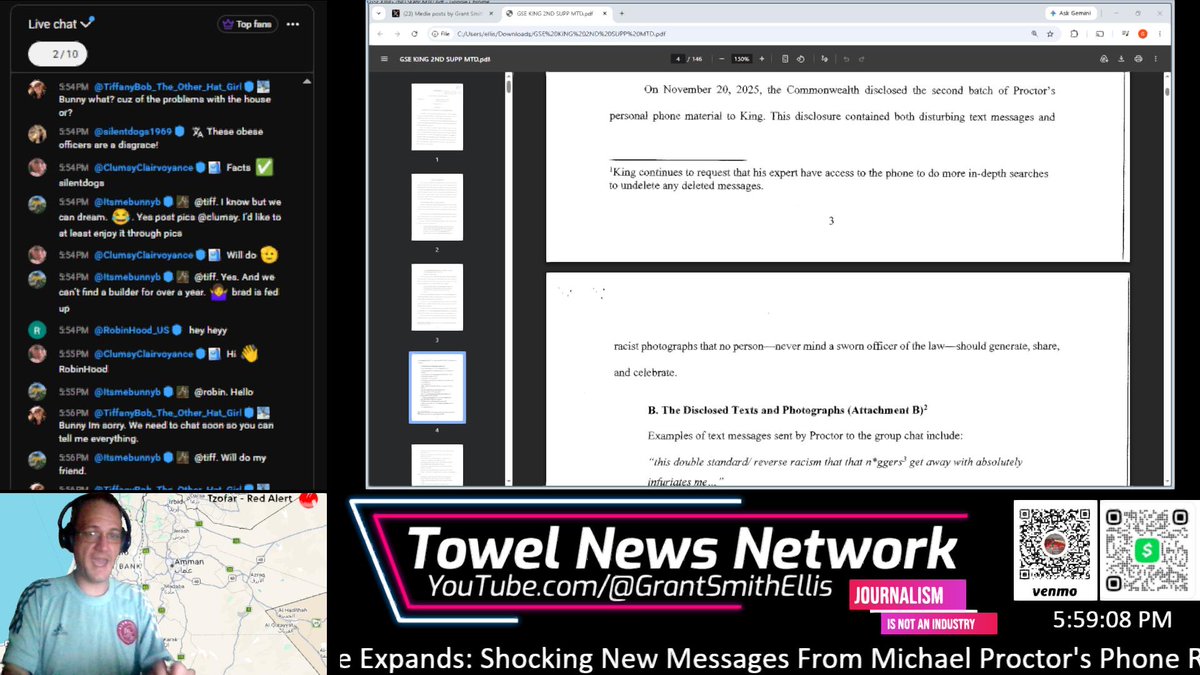Screen dimensions: 1200x675
Task: Click the Ask Gemini button
Action: 1070,13
